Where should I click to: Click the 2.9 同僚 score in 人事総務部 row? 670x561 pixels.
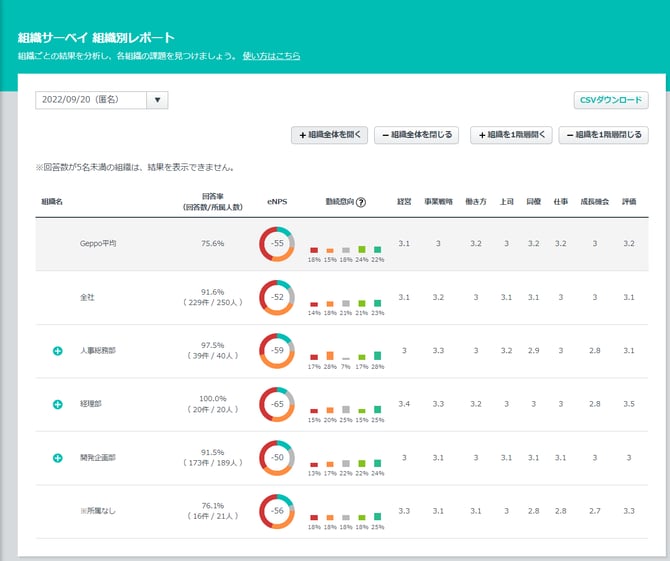(534, 351)
